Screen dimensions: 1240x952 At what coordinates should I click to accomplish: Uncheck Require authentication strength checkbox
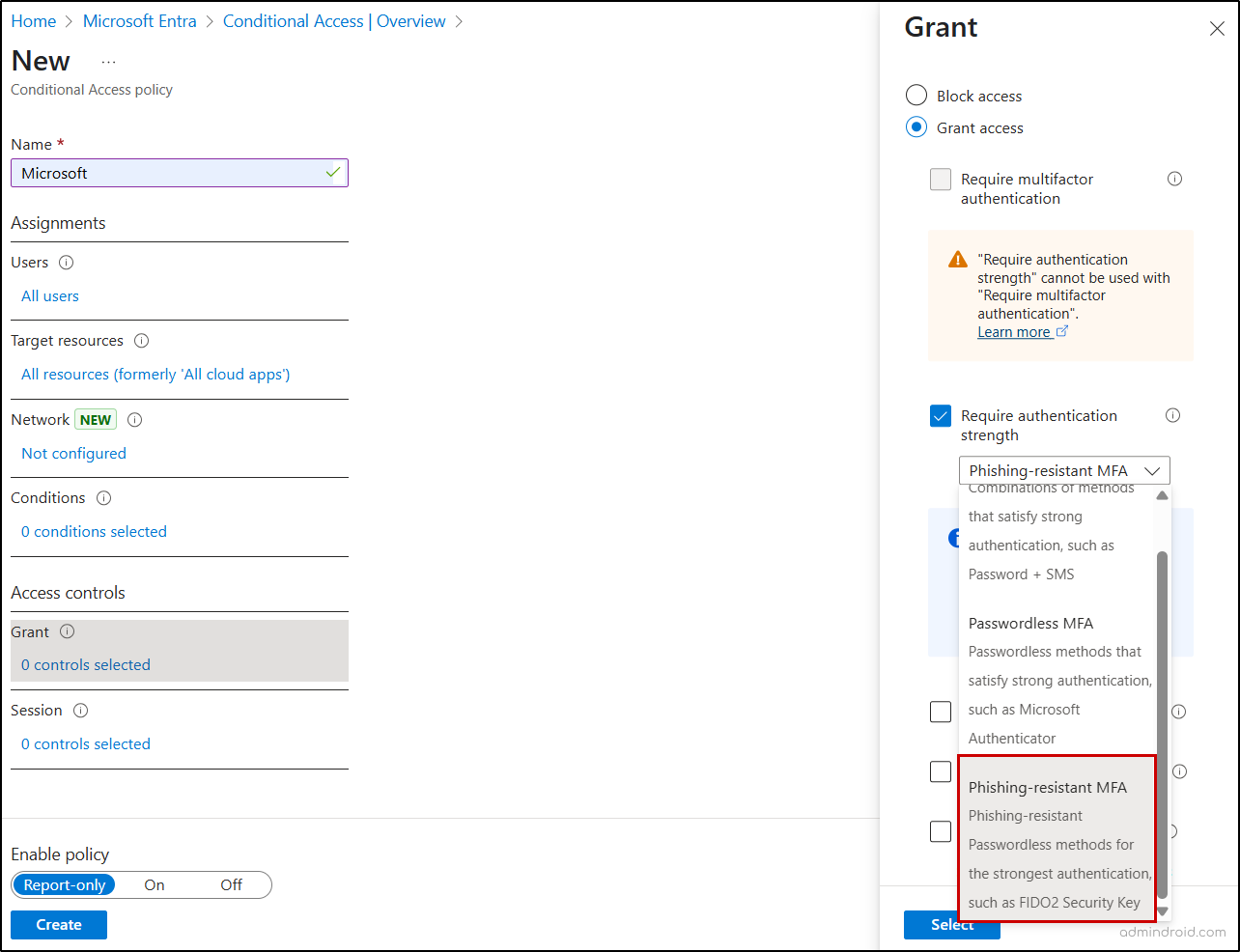[941, 416]
